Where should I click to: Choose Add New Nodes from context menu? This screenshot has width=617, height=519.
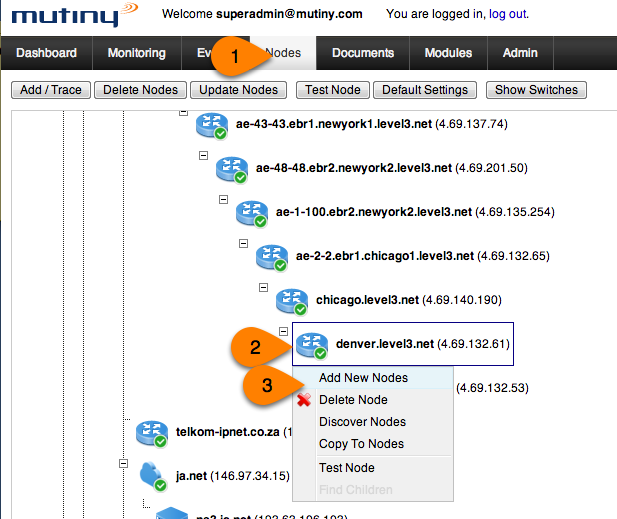[373, 378]
